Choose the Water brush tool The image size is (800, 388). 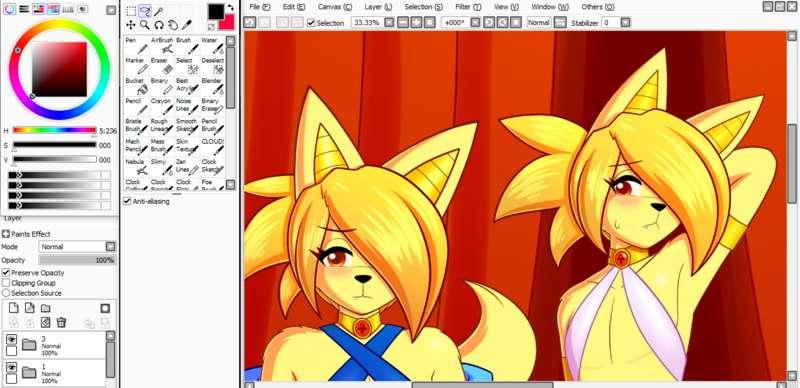(212, 45)
